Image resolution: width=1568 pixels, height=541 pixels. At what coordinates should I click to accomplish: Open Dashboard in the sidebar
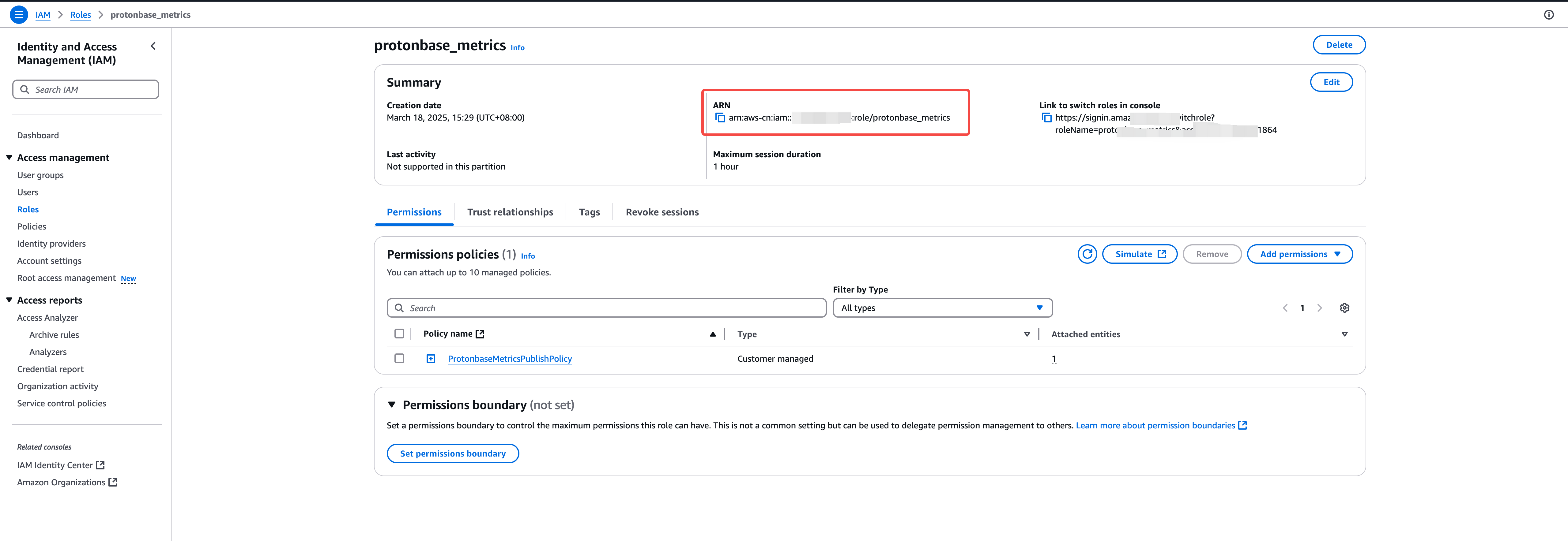[38, 136]
